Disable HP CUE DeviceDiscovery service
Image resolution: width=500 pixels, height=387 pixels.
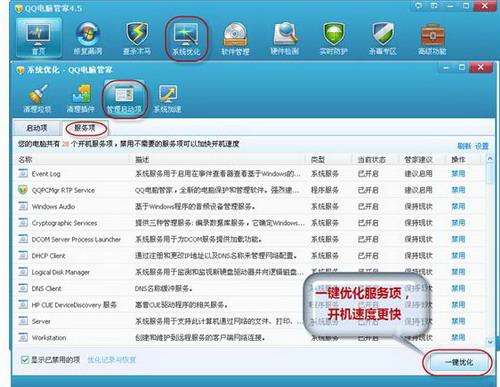pos(458,305)
